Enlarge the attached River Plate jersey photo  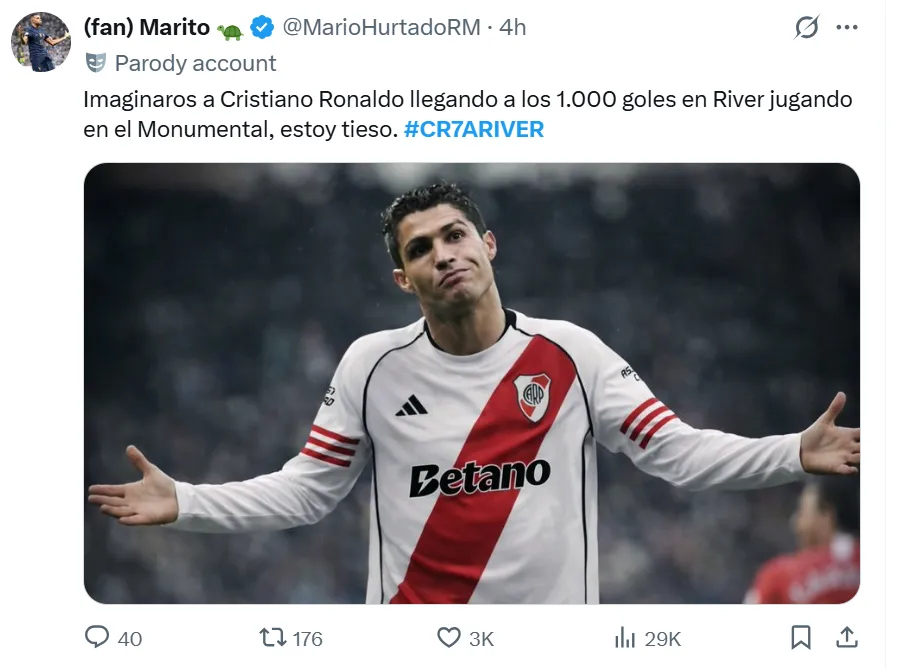[472, 383]
